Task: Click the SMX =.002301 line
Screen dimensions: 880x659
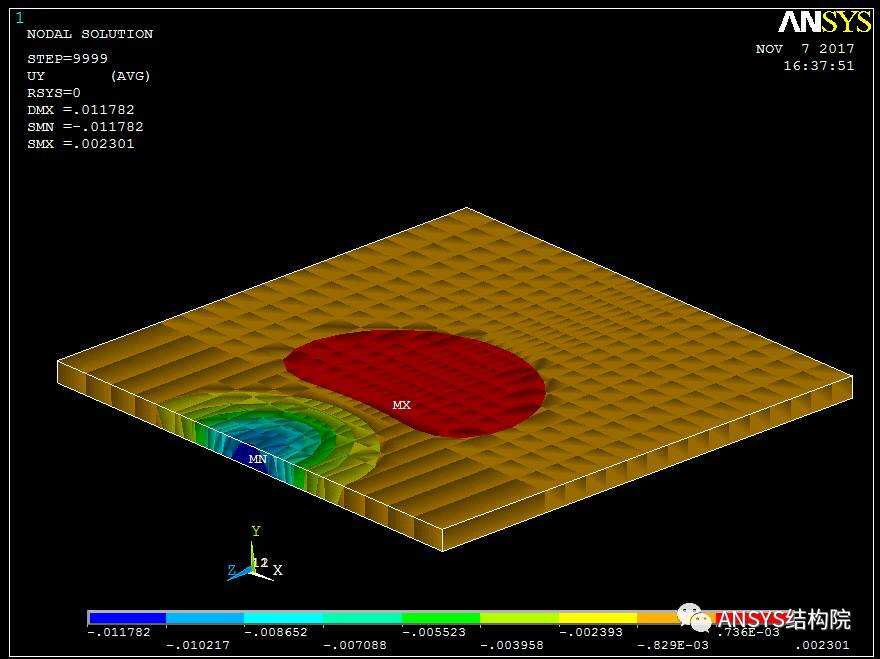Action: tap(81, 144)
